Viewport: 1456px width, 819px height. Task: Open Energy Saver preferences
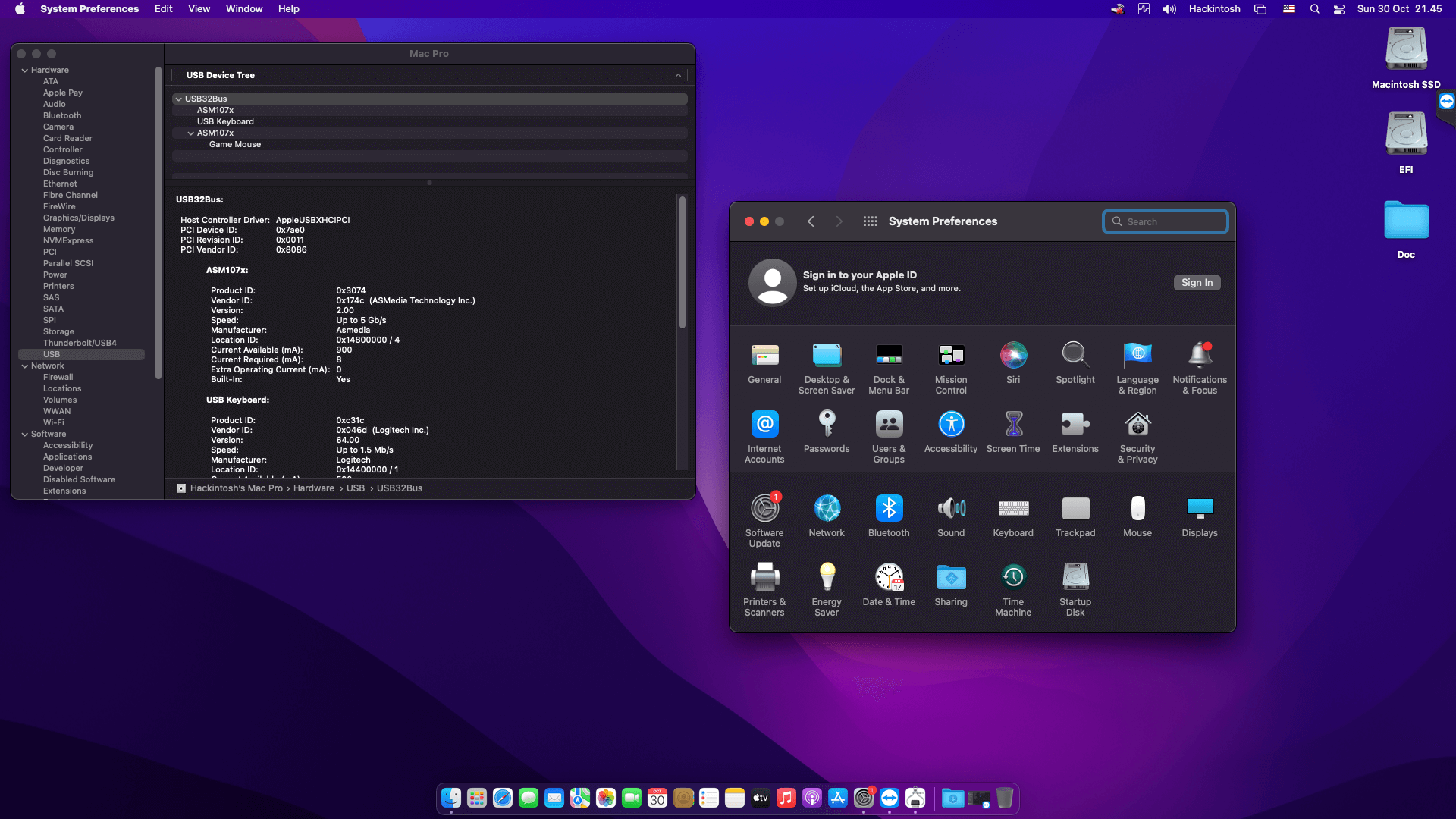(827, 578)
